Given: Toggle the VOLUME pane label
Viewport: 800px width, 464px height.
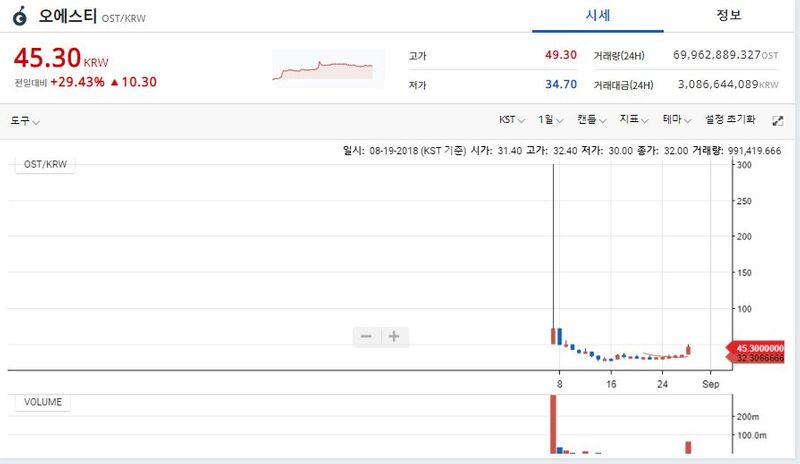Looking at the screenshot, I should 43,402.
